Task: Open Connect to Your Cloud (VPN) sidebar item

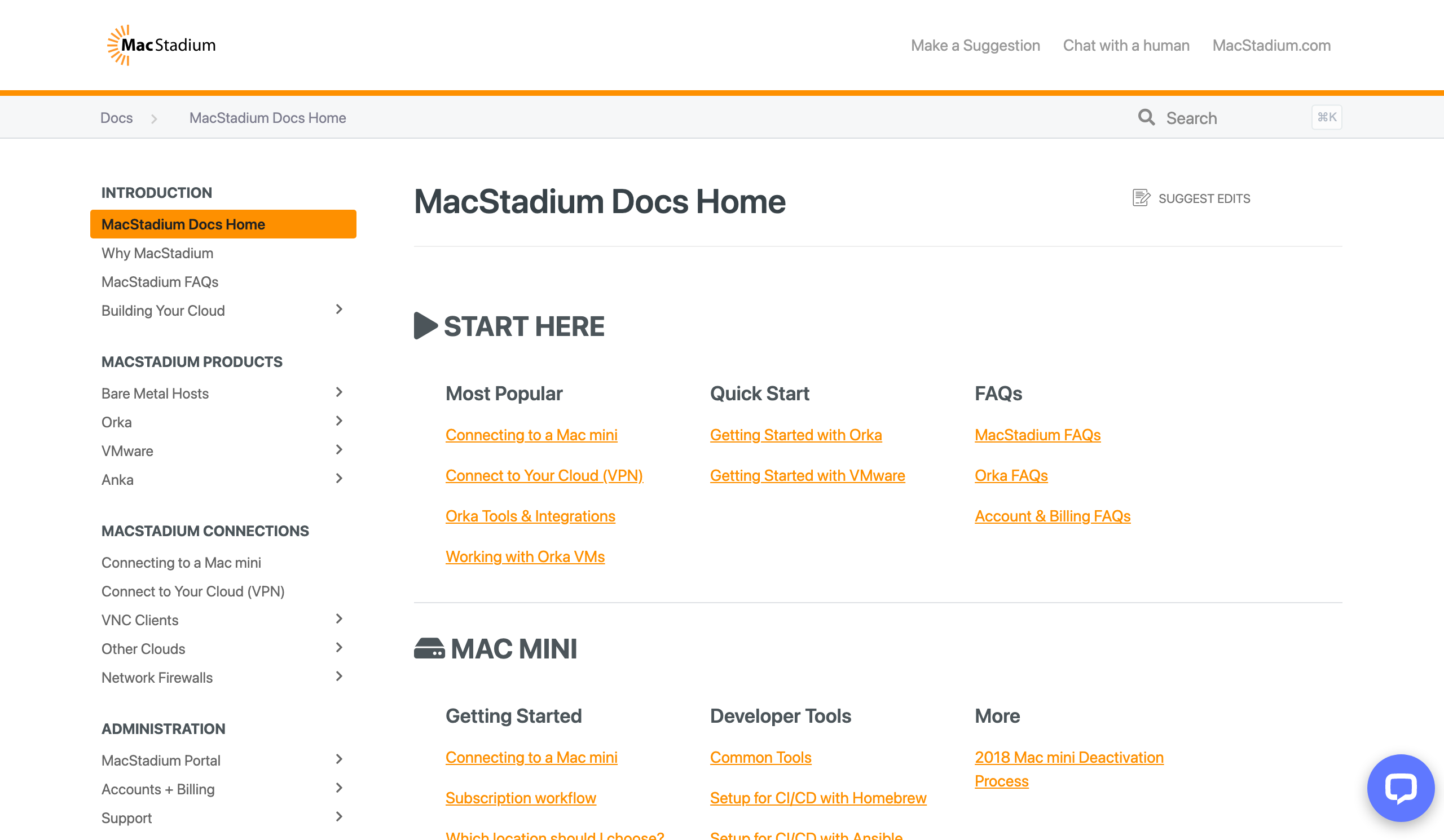Action: coord(193,591)
